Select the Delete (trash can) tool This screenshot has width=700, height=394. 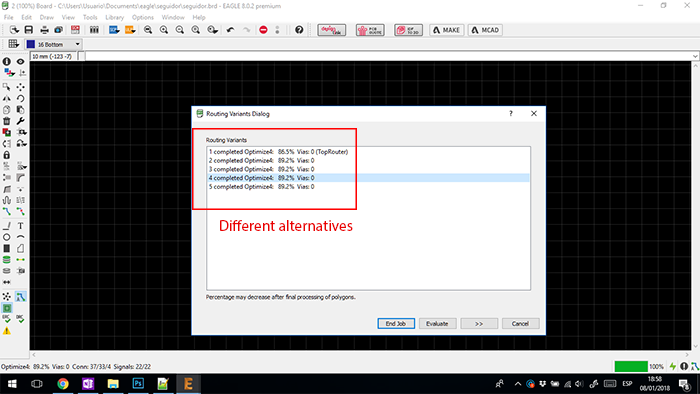point(7,121)
